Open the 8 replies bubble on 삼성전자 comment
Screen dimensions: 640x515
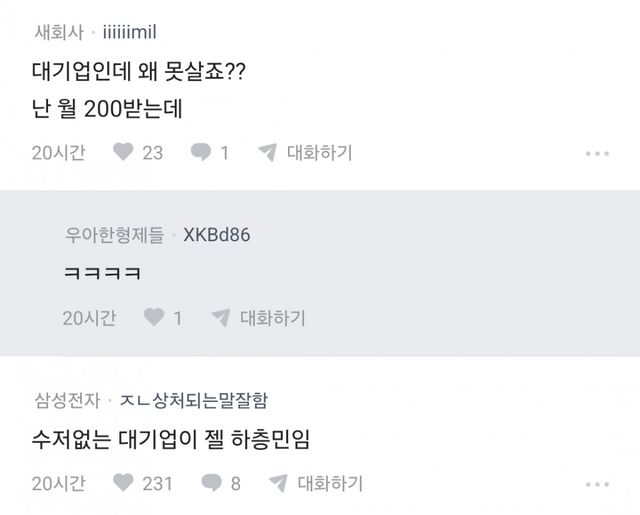pyautogui.click(x=211, y=483)
